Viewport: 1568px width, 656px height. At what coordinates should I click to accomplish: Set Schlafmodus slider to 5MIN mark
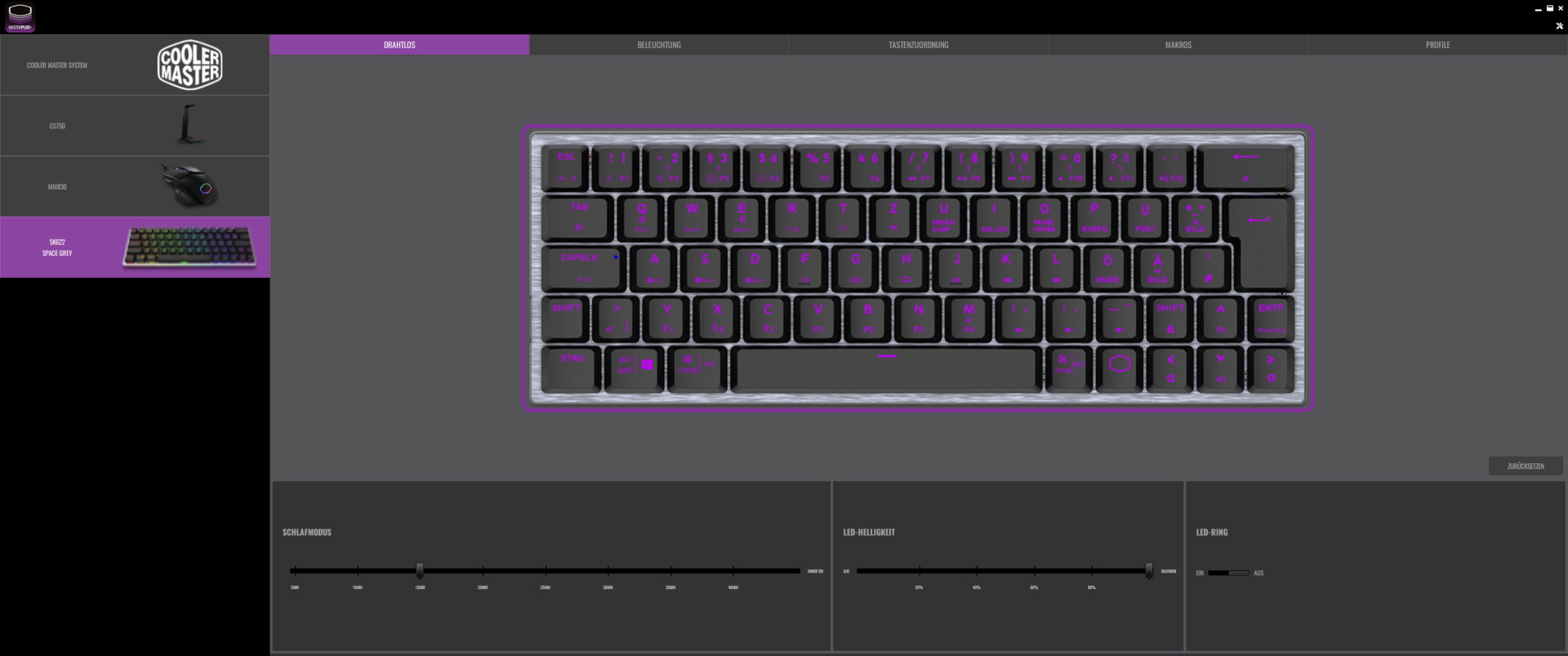click(x=294, y=570)
